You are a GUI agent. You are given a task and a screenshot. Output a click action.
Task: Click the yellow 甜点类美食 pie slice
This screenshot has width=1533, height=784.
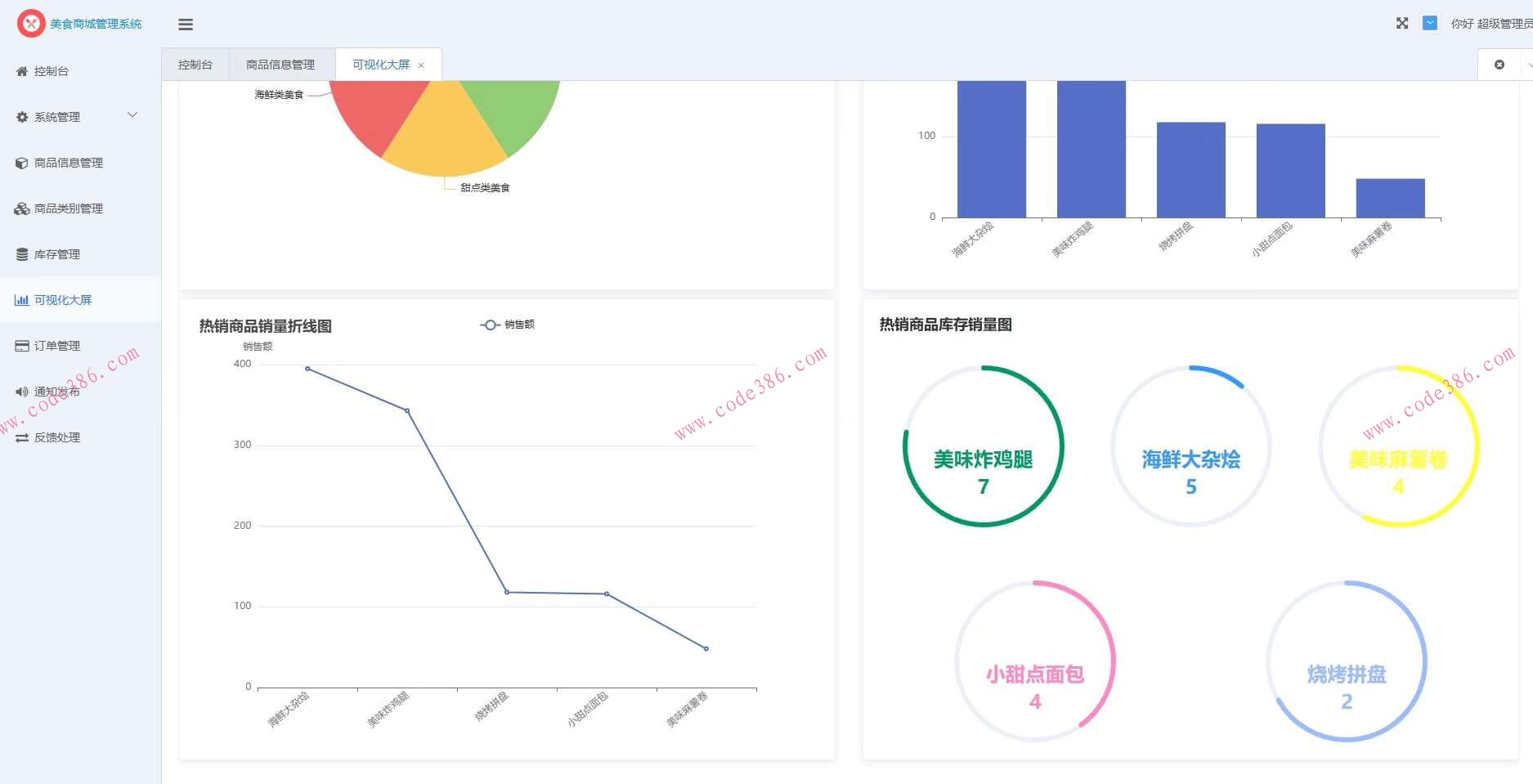coord(444,135)
